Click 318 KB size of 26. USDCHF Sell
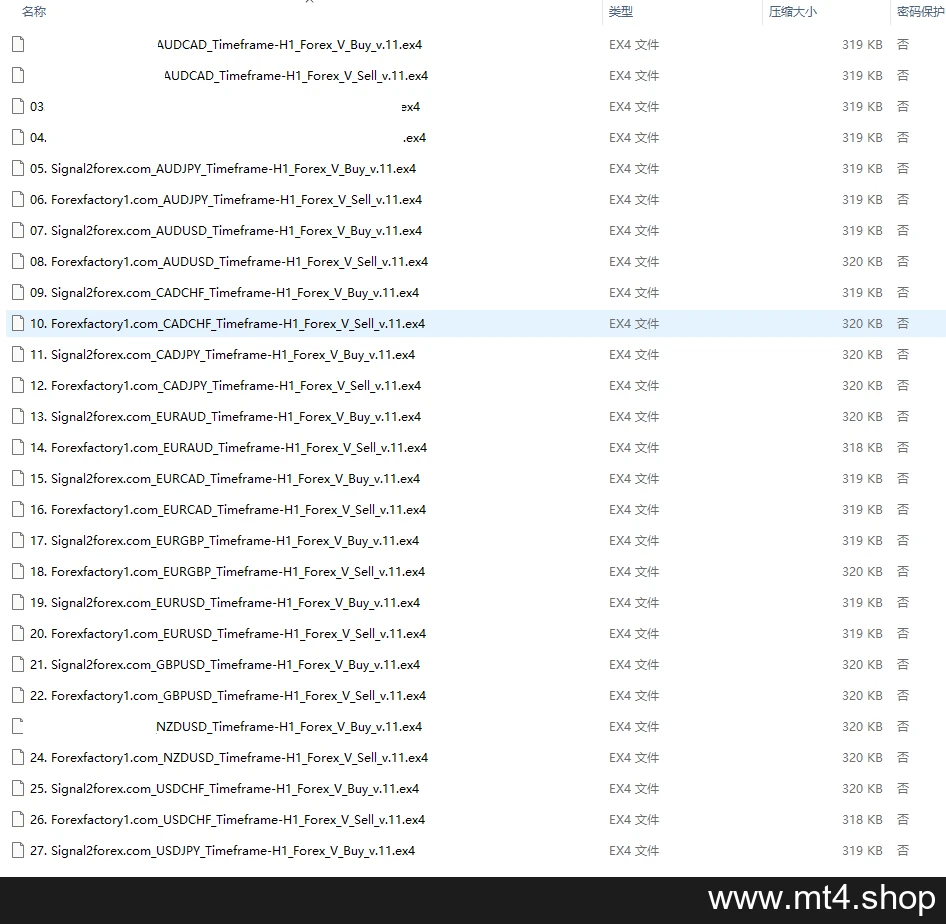Screen dimensions: 946x924 coord(862,820)
